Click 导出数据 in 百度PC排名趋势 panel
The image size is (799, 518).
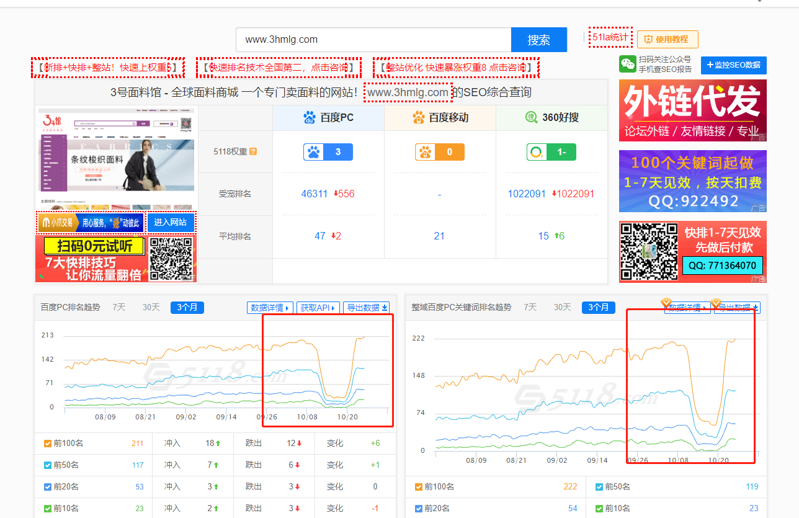(x=367, y=308)
